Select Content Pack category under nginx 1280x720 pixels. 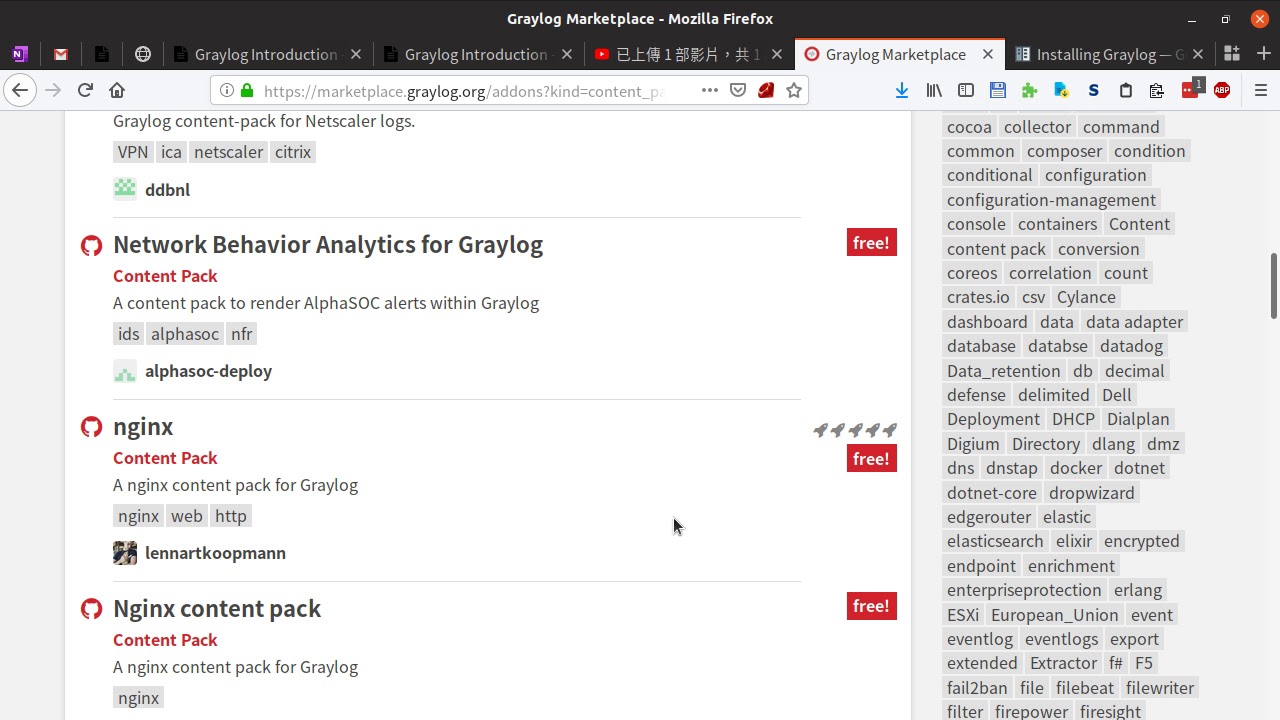click(165, 458)
